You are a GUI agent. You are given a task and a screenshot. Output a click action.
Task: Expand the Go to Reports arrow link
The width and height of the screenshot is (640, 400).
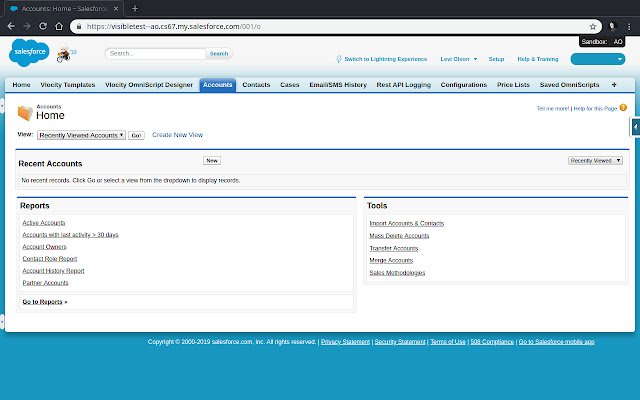tap(45, 302)
